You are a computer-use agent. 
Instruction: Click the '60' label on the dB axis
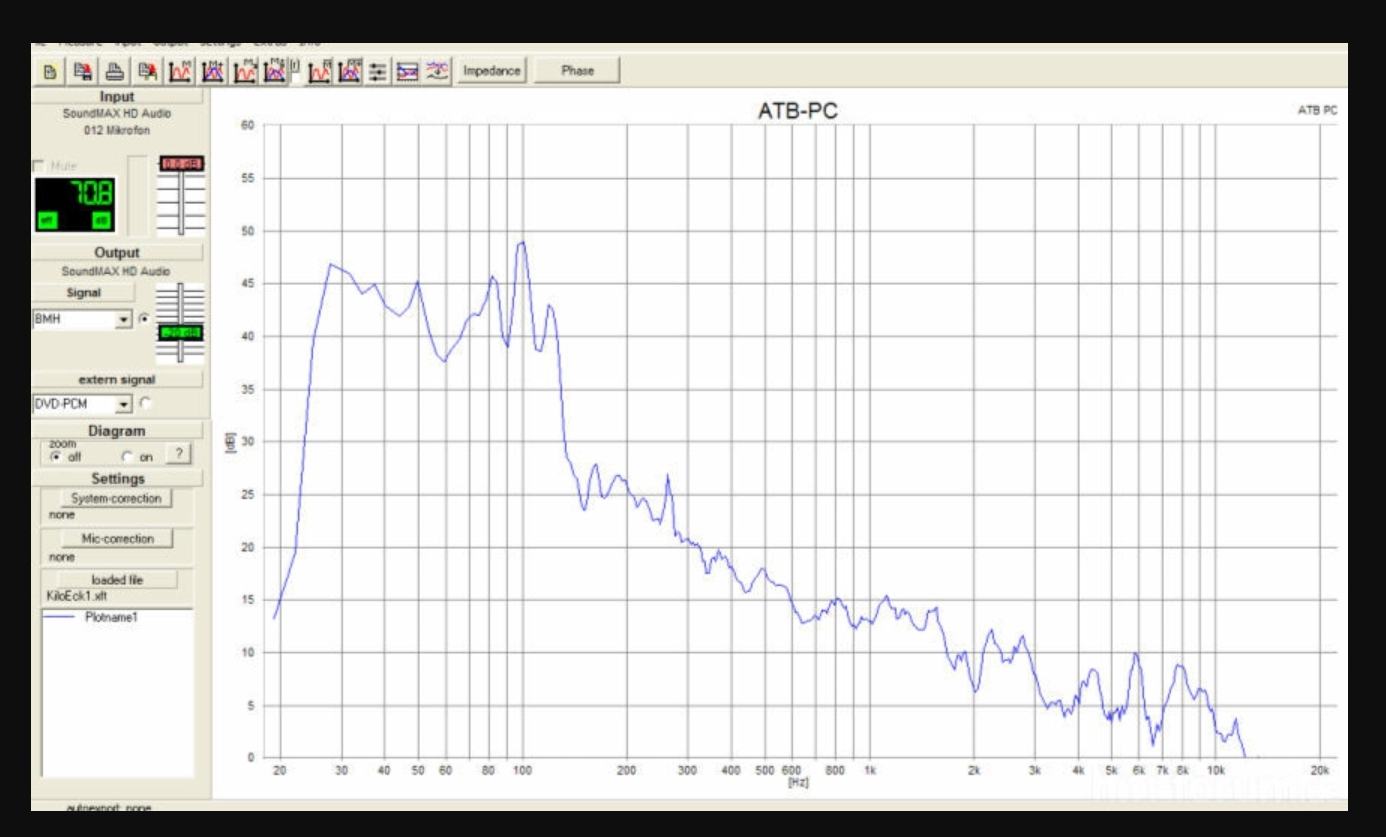pos(248,125)
